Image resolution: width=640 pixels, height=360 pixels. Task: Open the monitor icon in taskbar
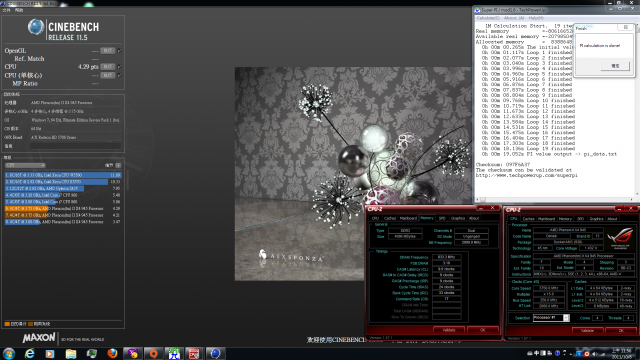pos(91,353)
